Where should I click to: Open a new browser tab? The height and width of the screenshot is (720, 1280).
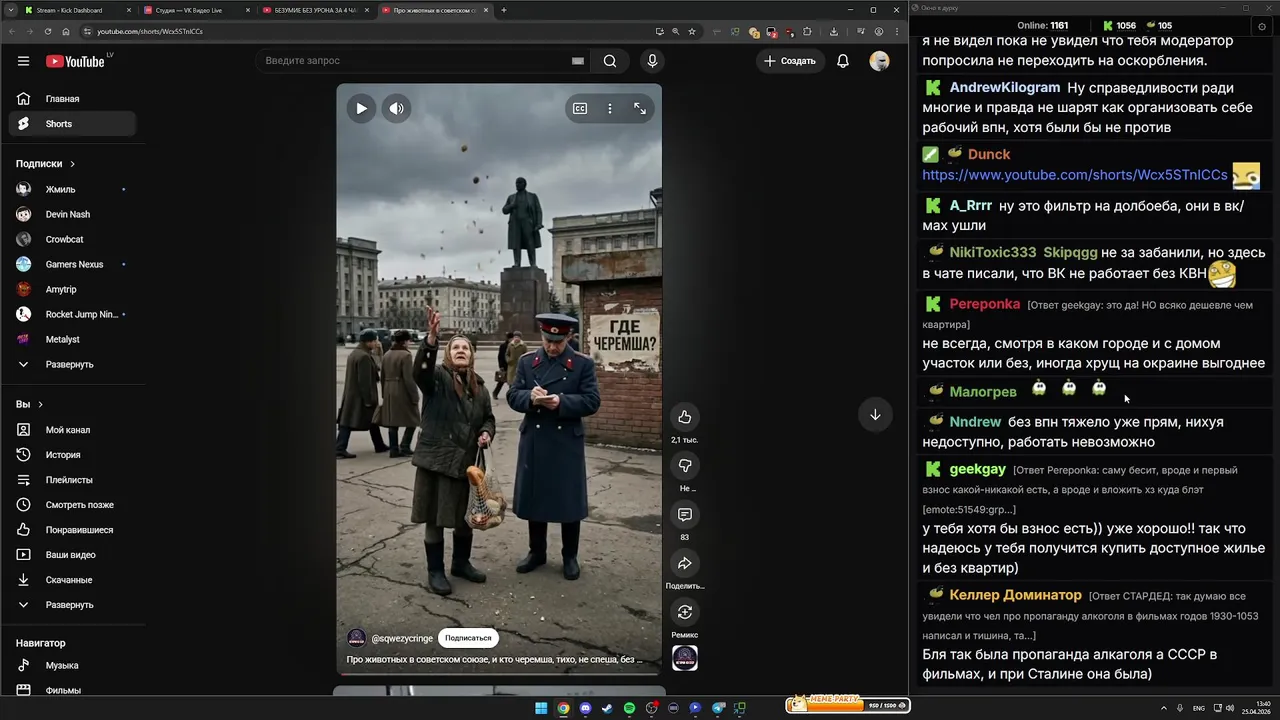pos(504,10)
